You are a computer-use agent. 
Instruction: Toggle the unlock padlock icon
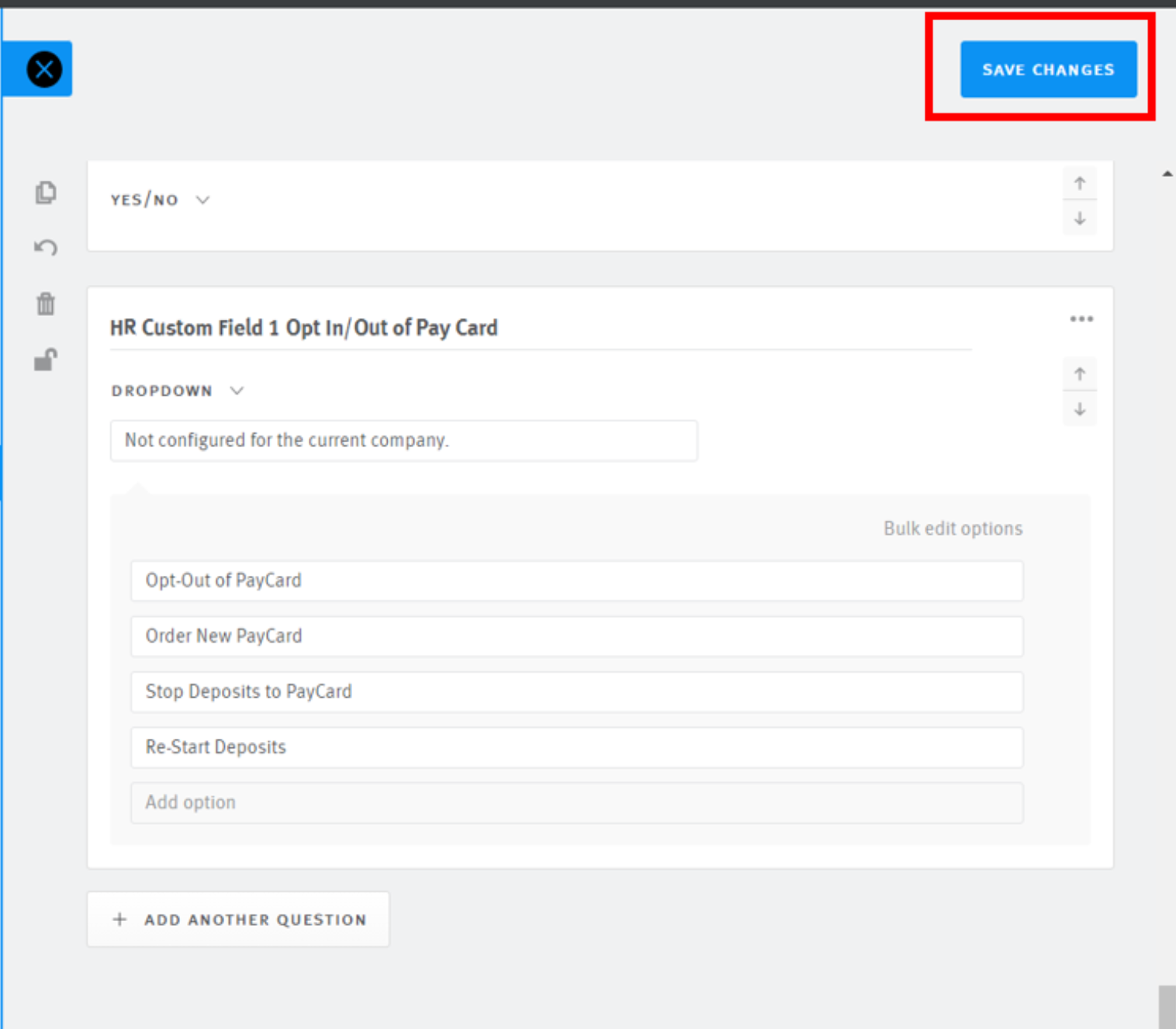click(46, 359)
